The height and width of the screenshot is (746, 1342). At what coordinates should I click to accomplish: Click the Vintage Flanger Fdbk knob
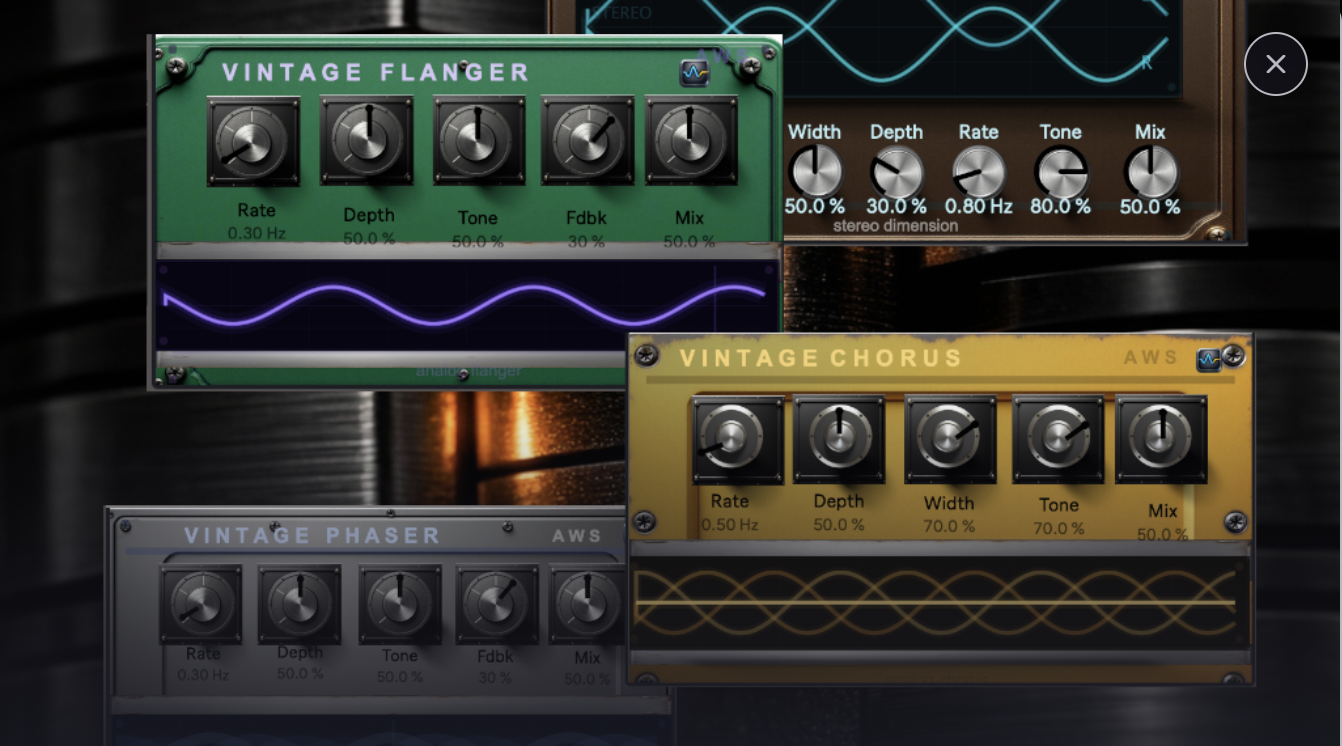[x=587, y=140]
